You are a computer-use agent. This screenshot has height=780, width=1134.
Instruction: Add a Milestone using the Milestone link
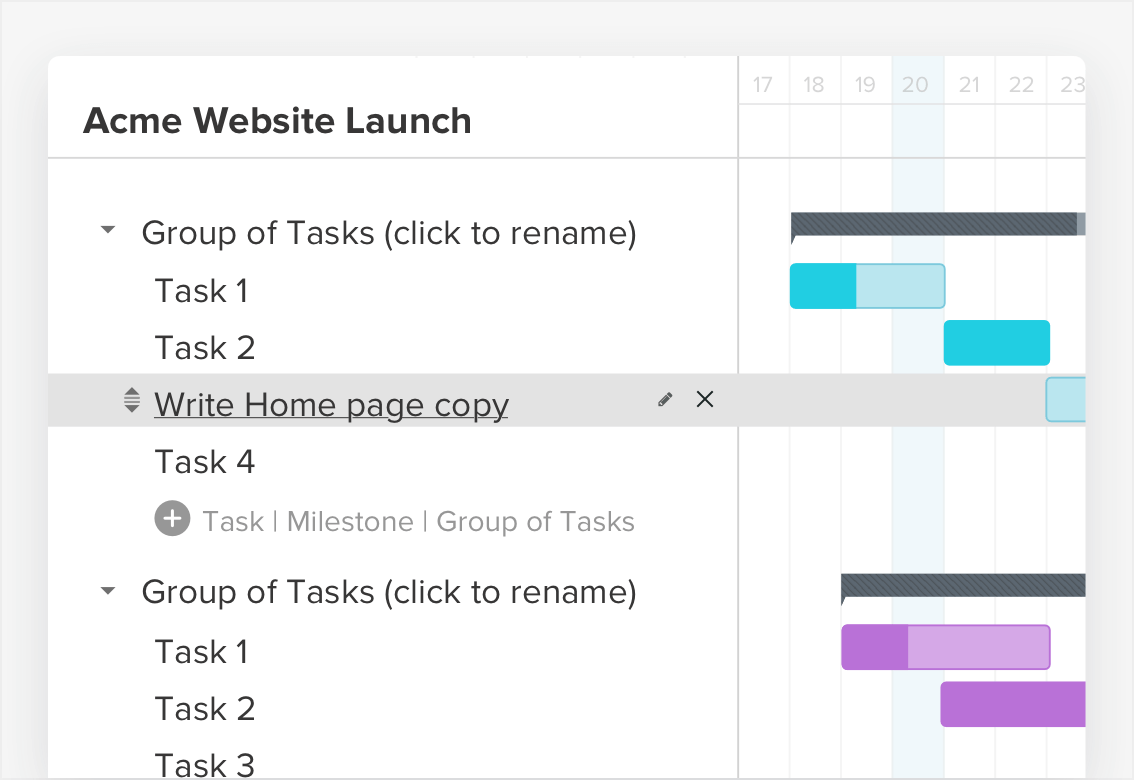point(349,520)
